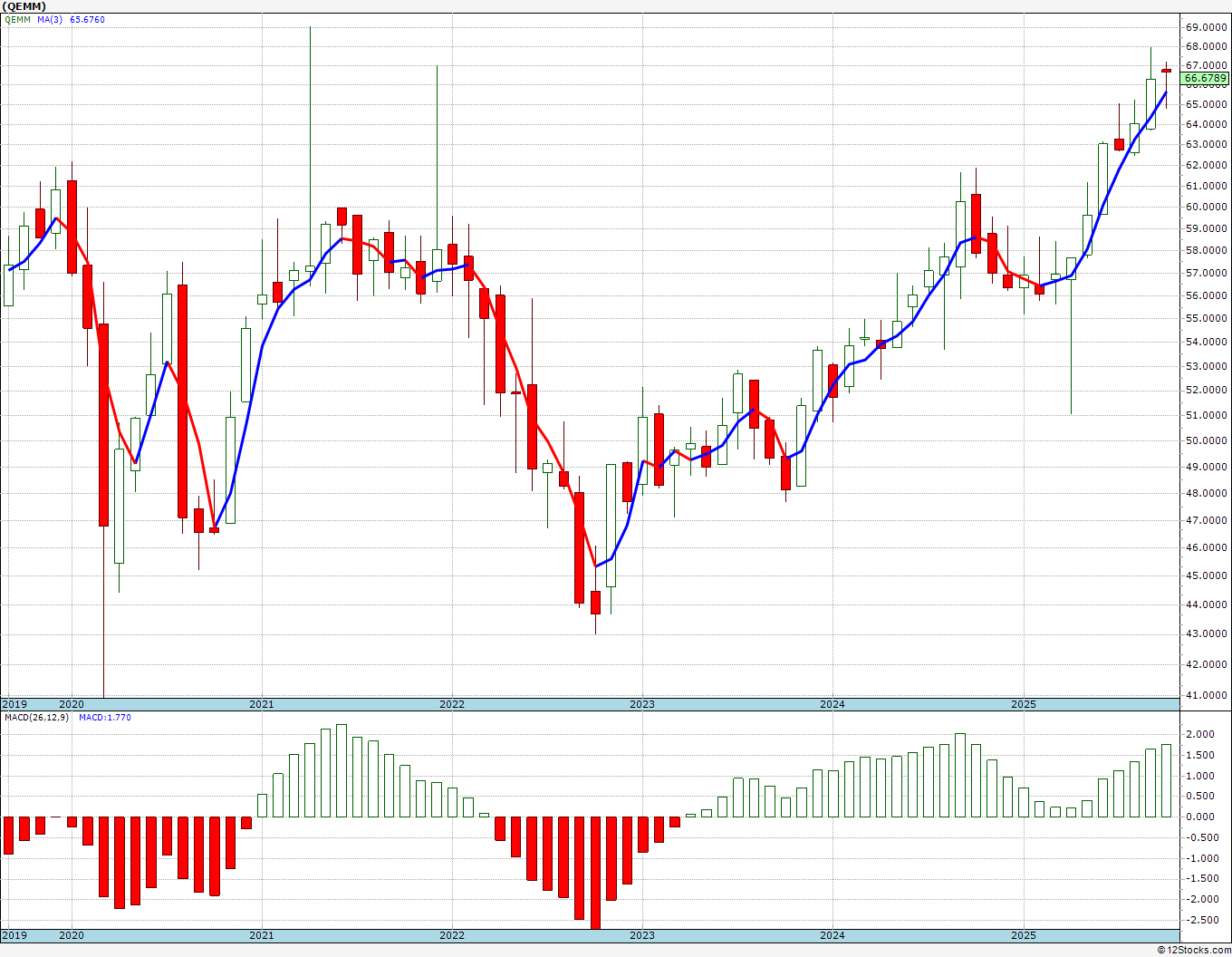
Task: Click the MACD(26,12,9) indicator label
Action: 34,717
